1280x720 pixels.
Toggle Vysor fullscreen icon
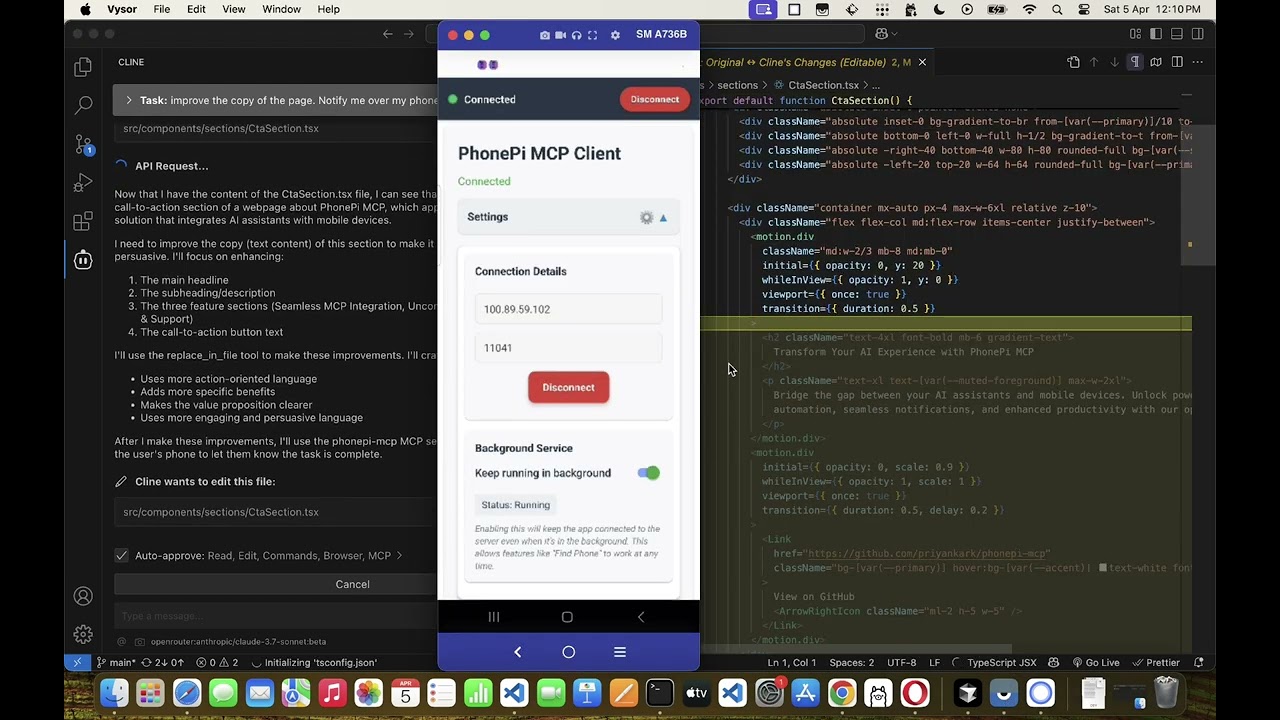click(x=592, y=35)
